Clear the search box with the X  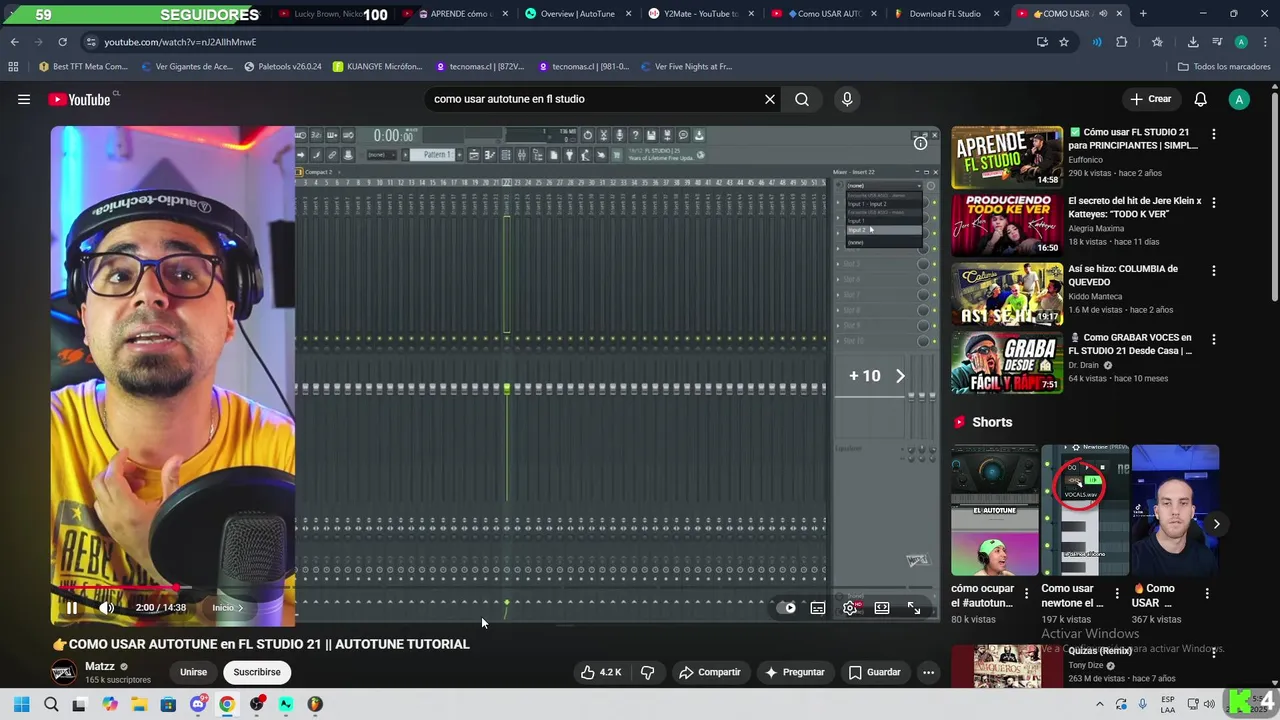770,99
